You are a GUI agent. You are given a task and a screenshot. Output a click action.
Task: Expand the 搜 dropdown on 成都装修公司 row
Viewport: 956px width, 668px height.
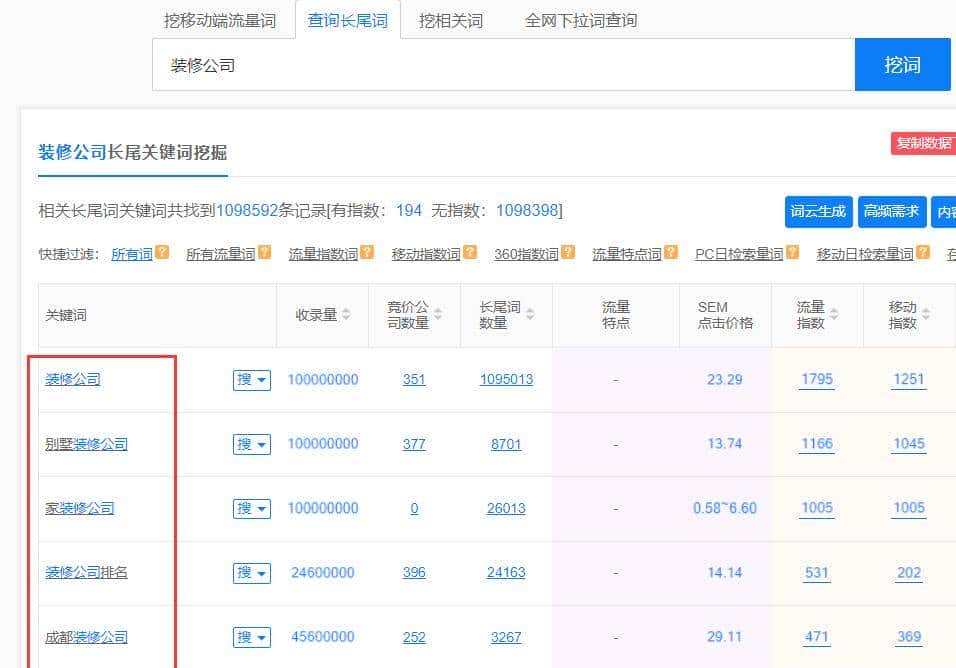[251, 636]
